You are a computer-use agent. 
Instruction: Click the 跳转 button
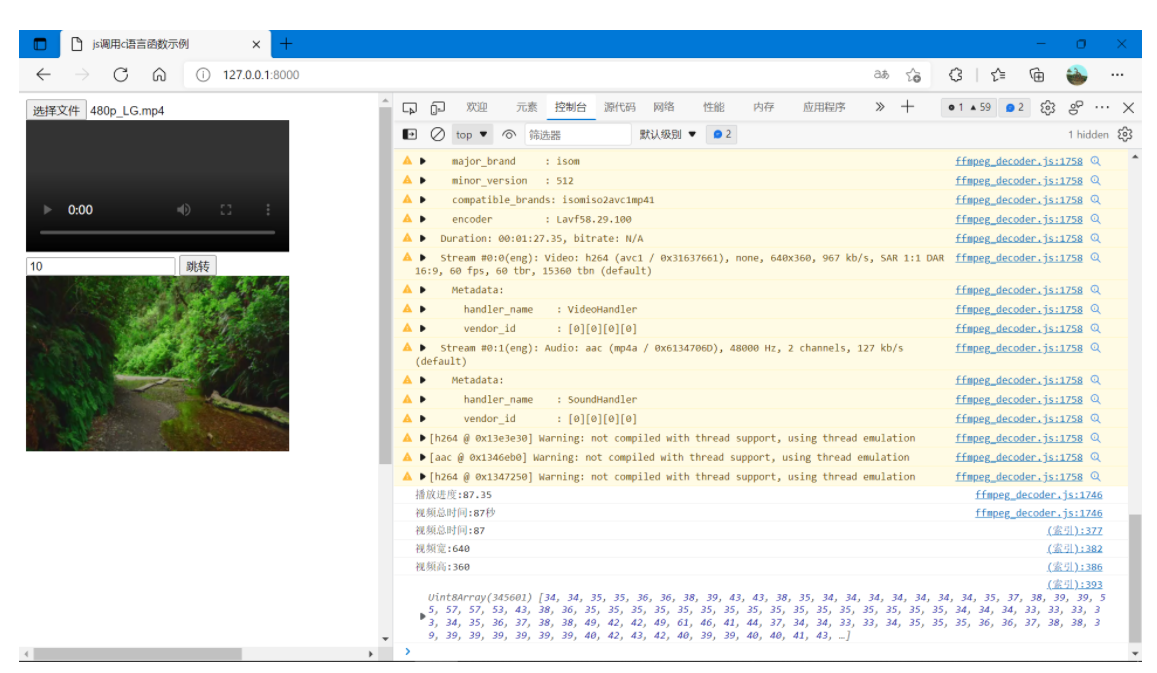(x=197, y=266)
